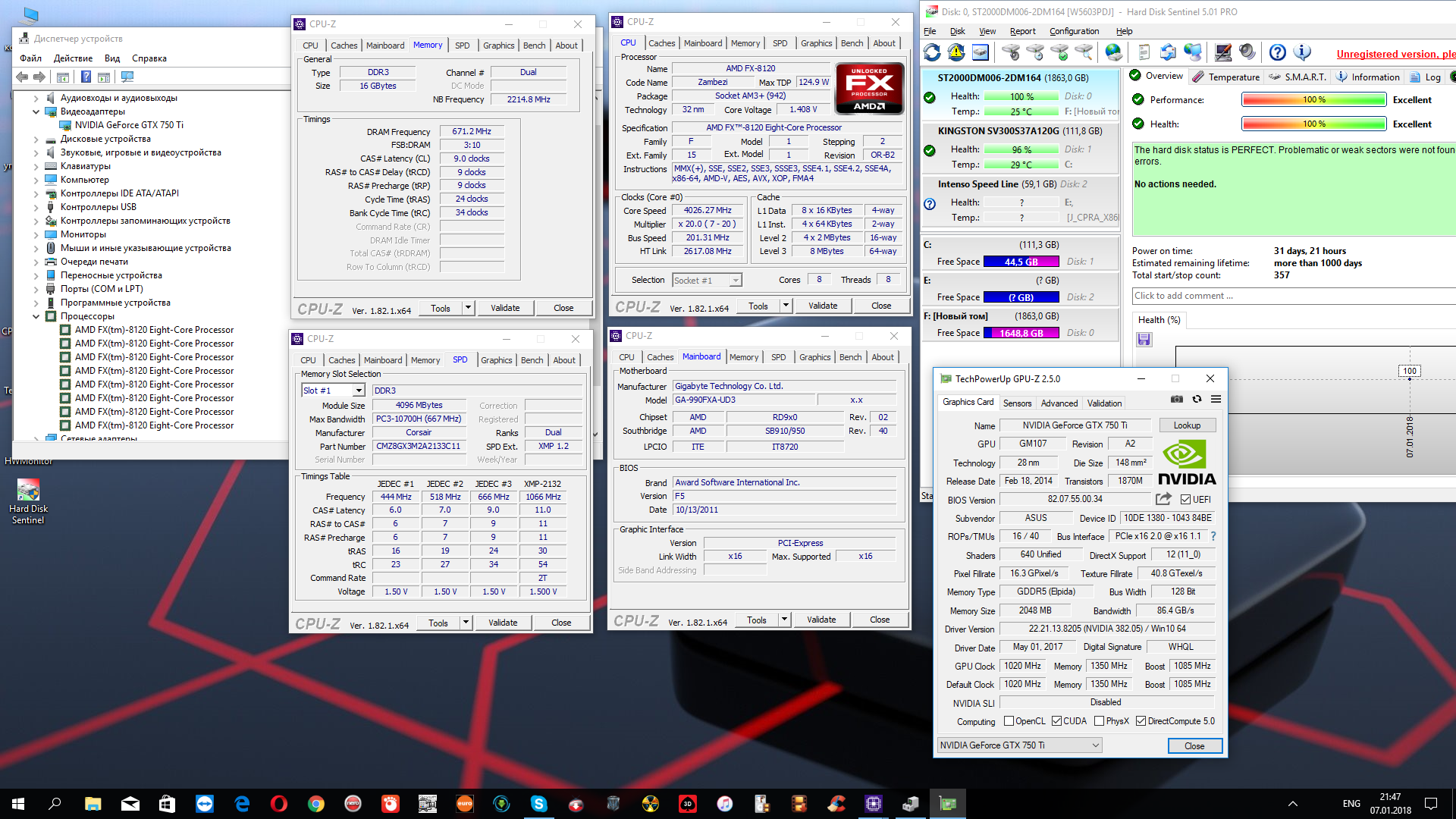Viewport: 1456px width, 819px height.
Task: Click GPU-Z refresh arrows icon
Action: point(1197,400)
